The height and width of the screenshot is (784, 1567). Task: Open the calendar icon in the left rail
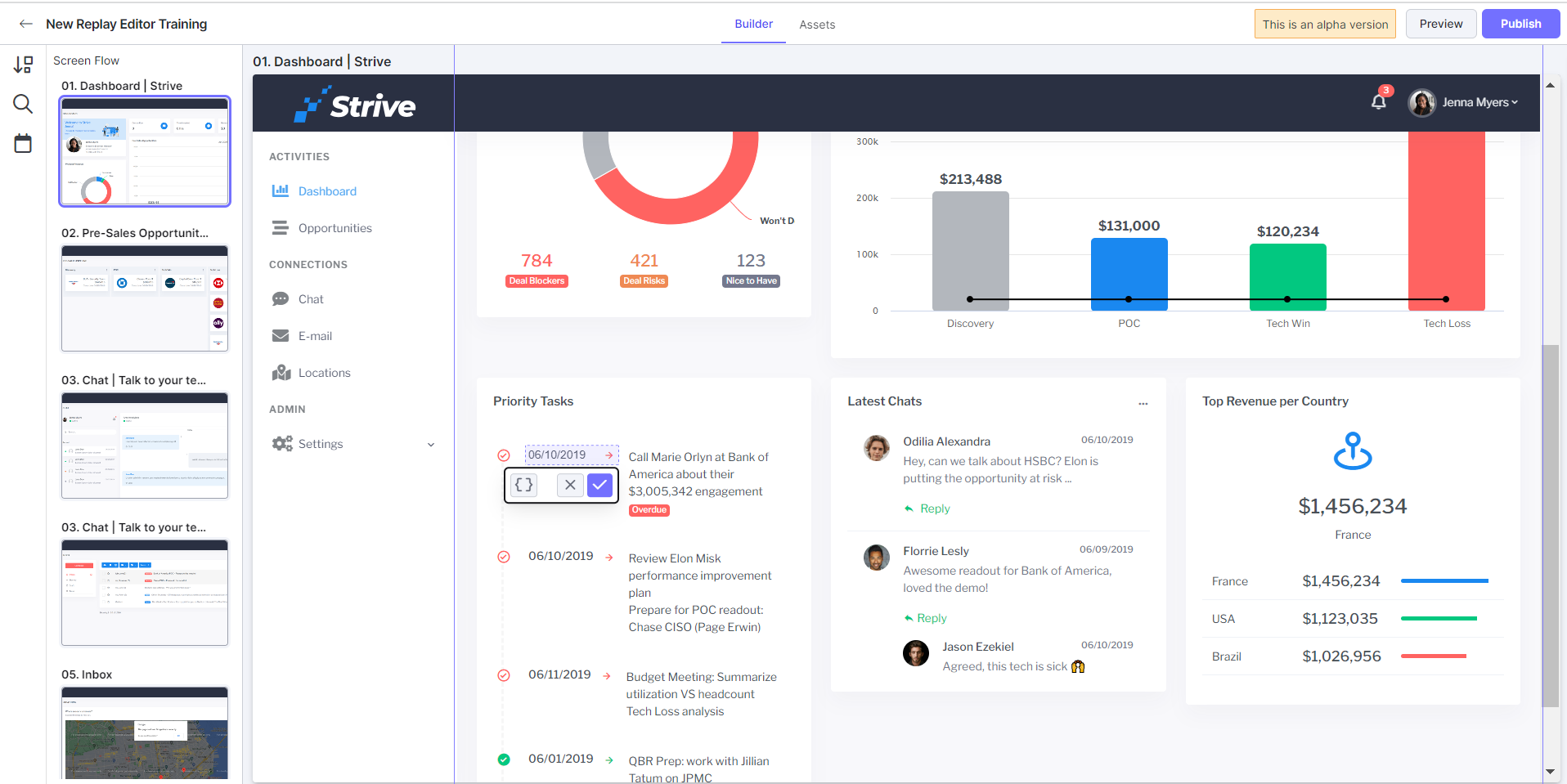click(23, 143)
